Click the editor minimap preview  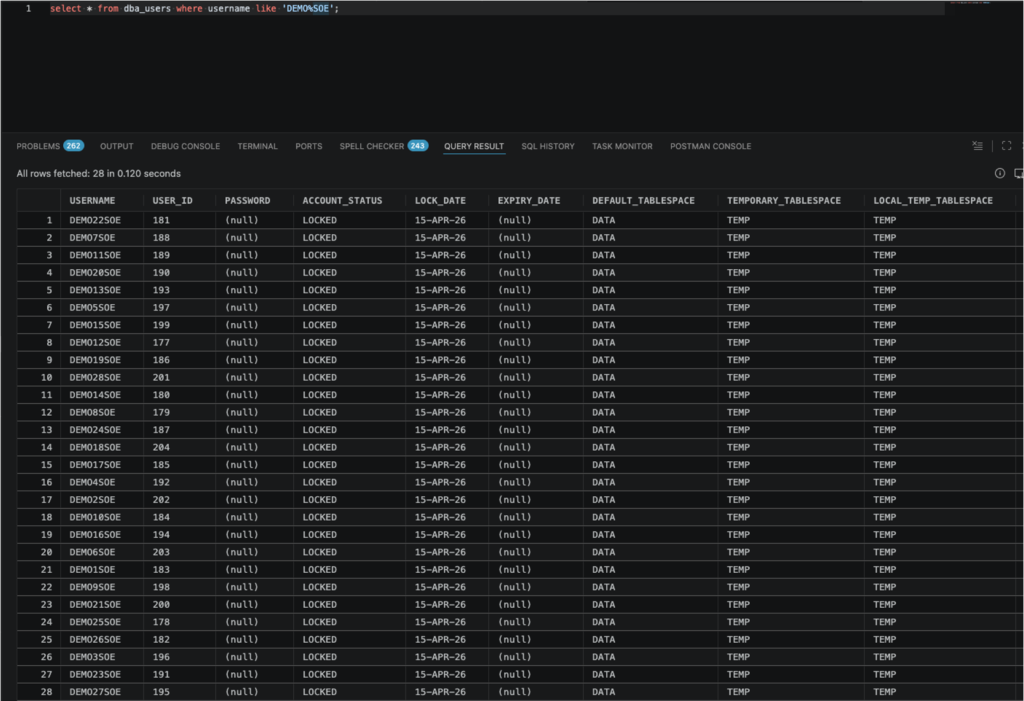(x=970, y=3)
